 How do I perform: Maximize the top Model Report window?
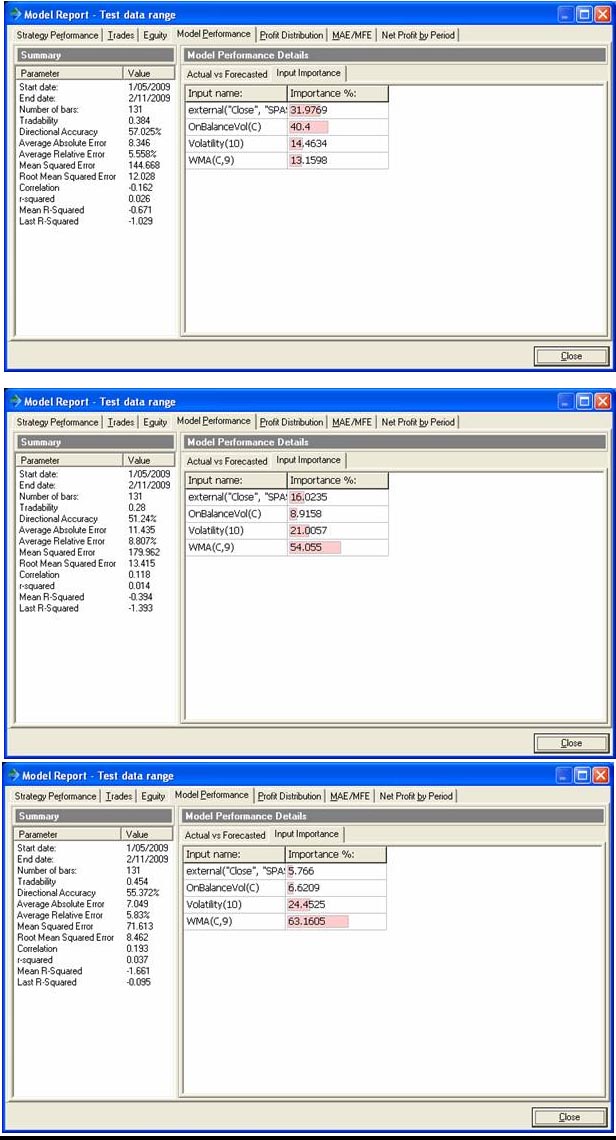coord(585,15)
